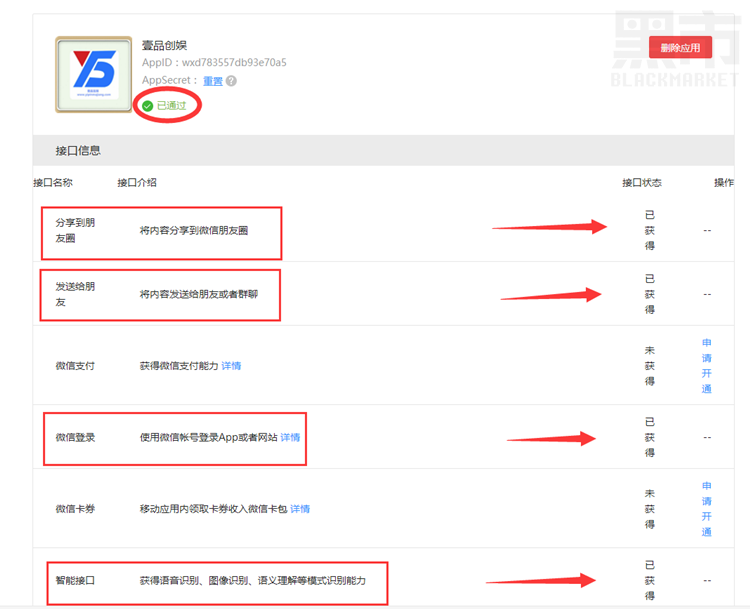750x609 pixels.
Task: Click 已获得 status of 智能接口
Action: pos(650,580)
